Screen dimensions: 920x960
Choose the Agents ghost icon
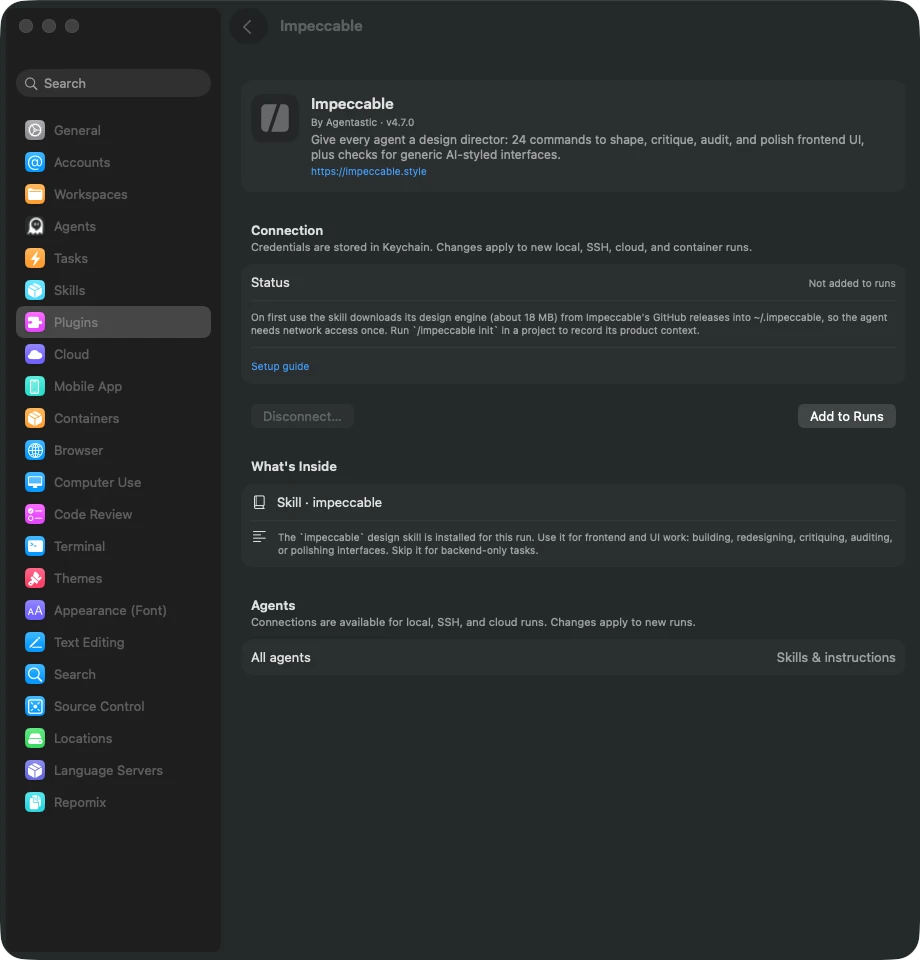coord(35,226)
